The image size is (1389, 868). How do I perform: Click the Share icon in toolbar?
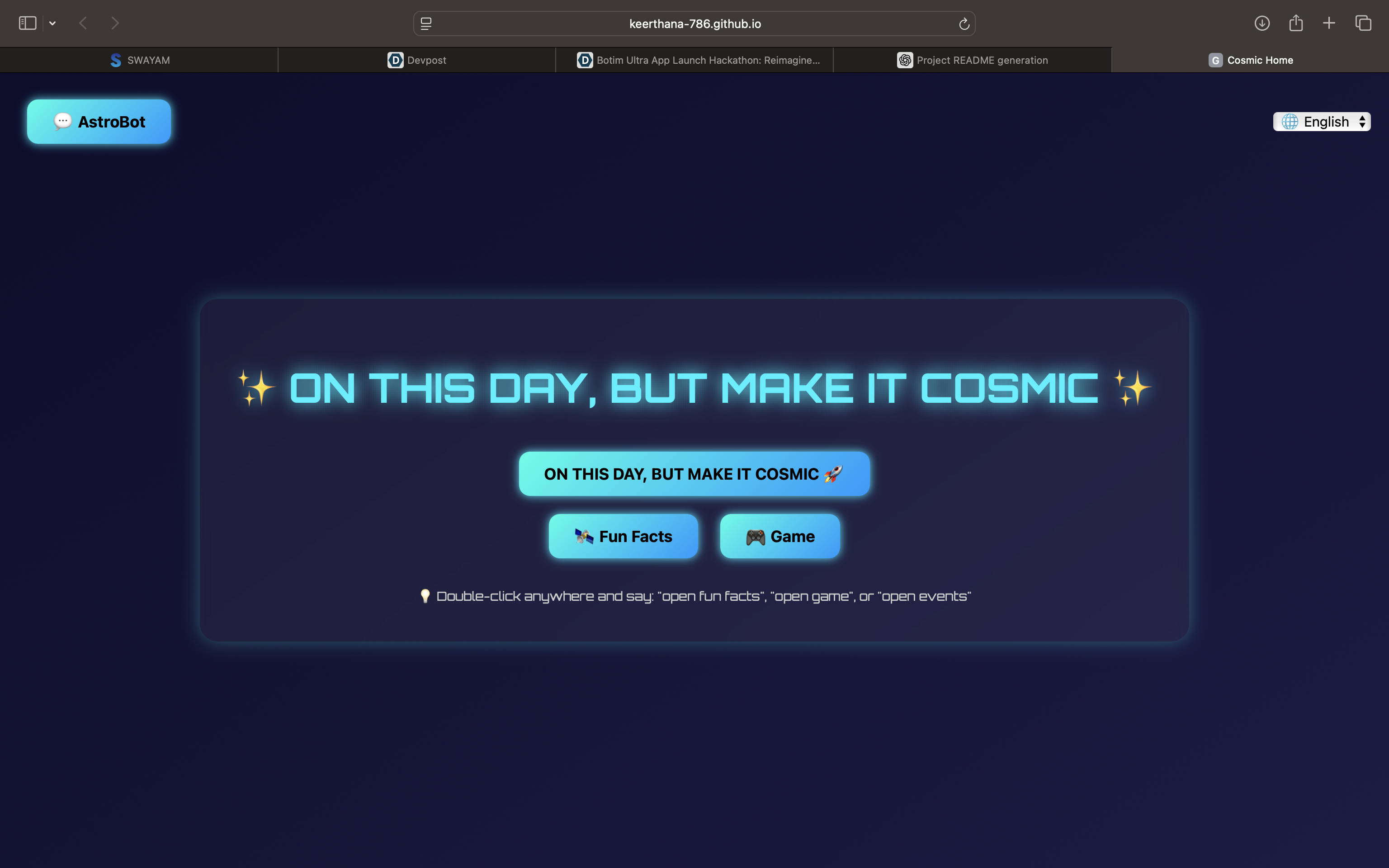click(x=1295, y=23)
